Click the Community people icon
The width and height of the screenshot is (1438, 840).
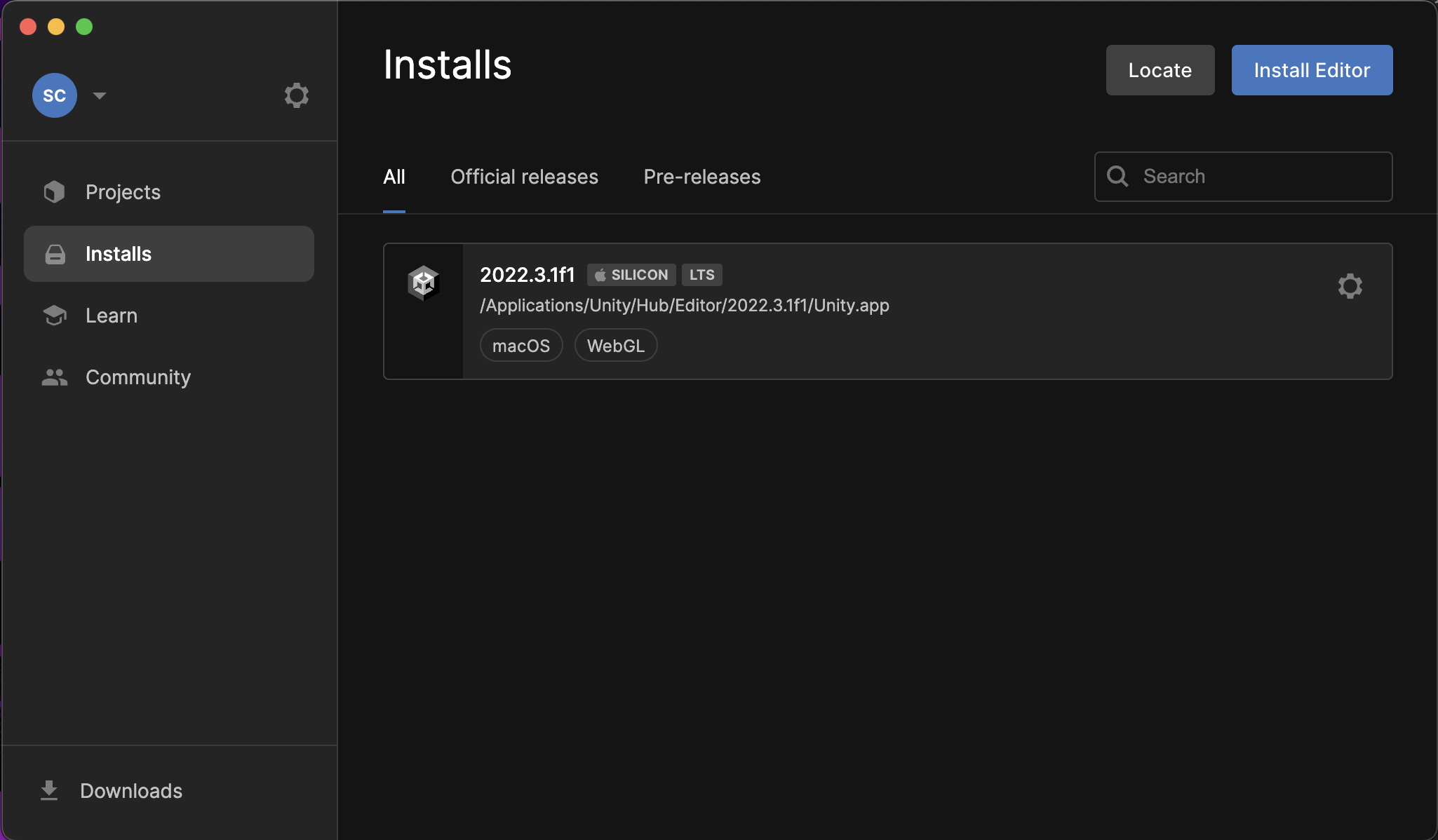pyautogui.click(x=54, y=377)
